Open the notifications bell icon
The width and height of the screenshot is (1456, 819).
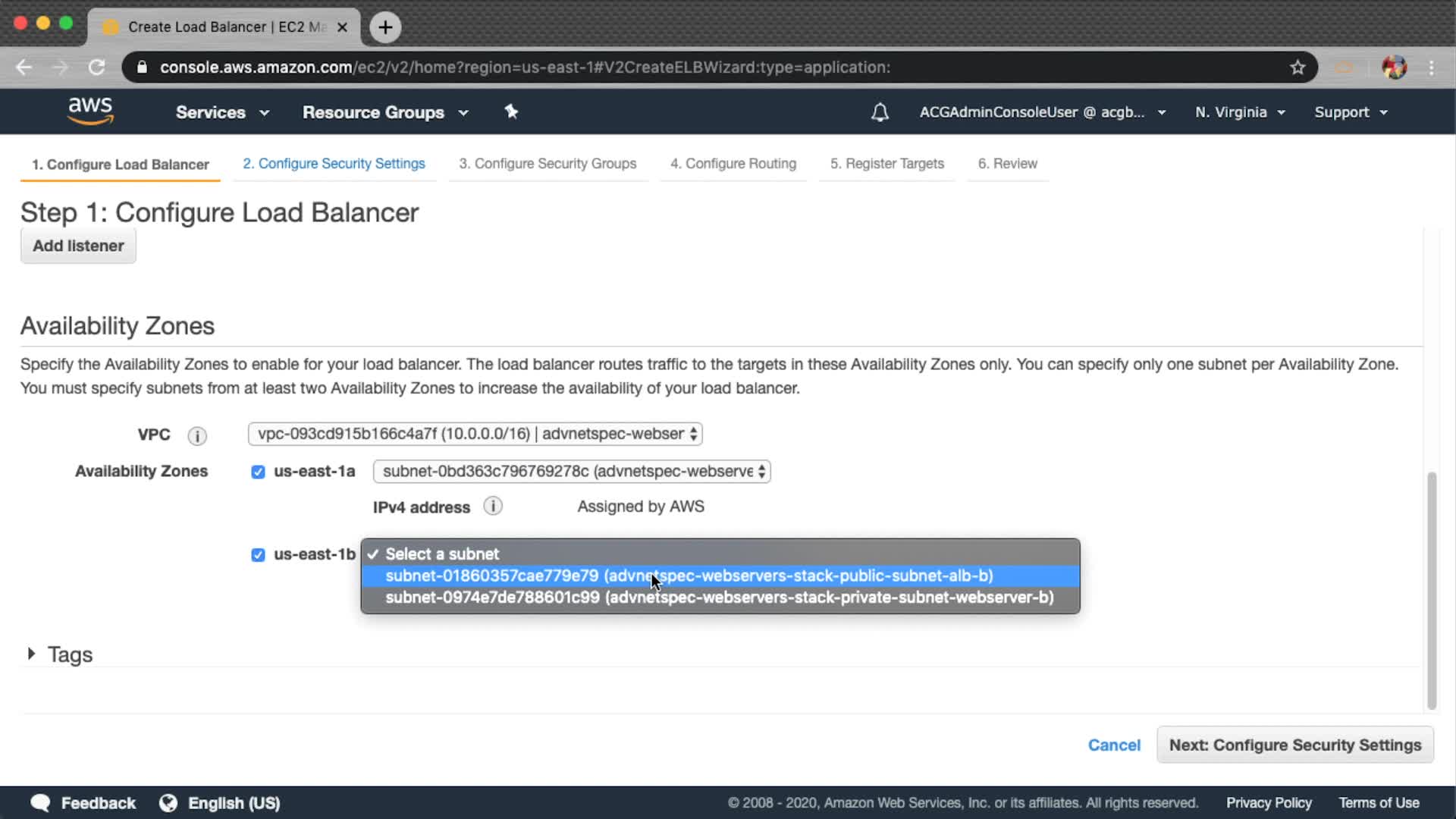point(880,112)
